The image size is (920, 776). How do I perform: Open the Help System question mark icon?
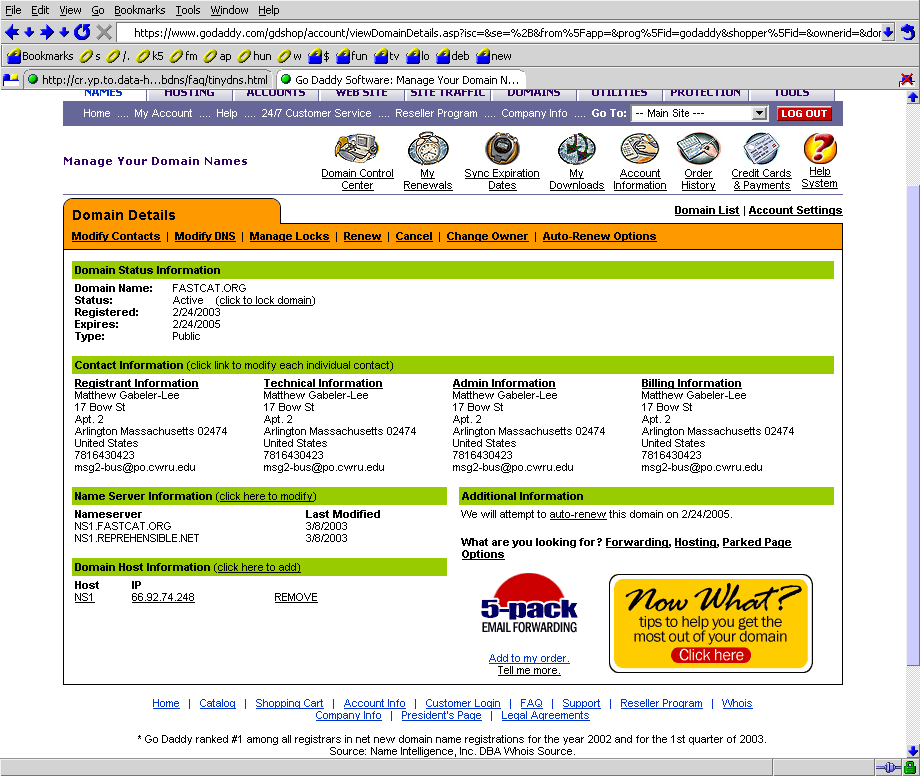click(820, 147)
